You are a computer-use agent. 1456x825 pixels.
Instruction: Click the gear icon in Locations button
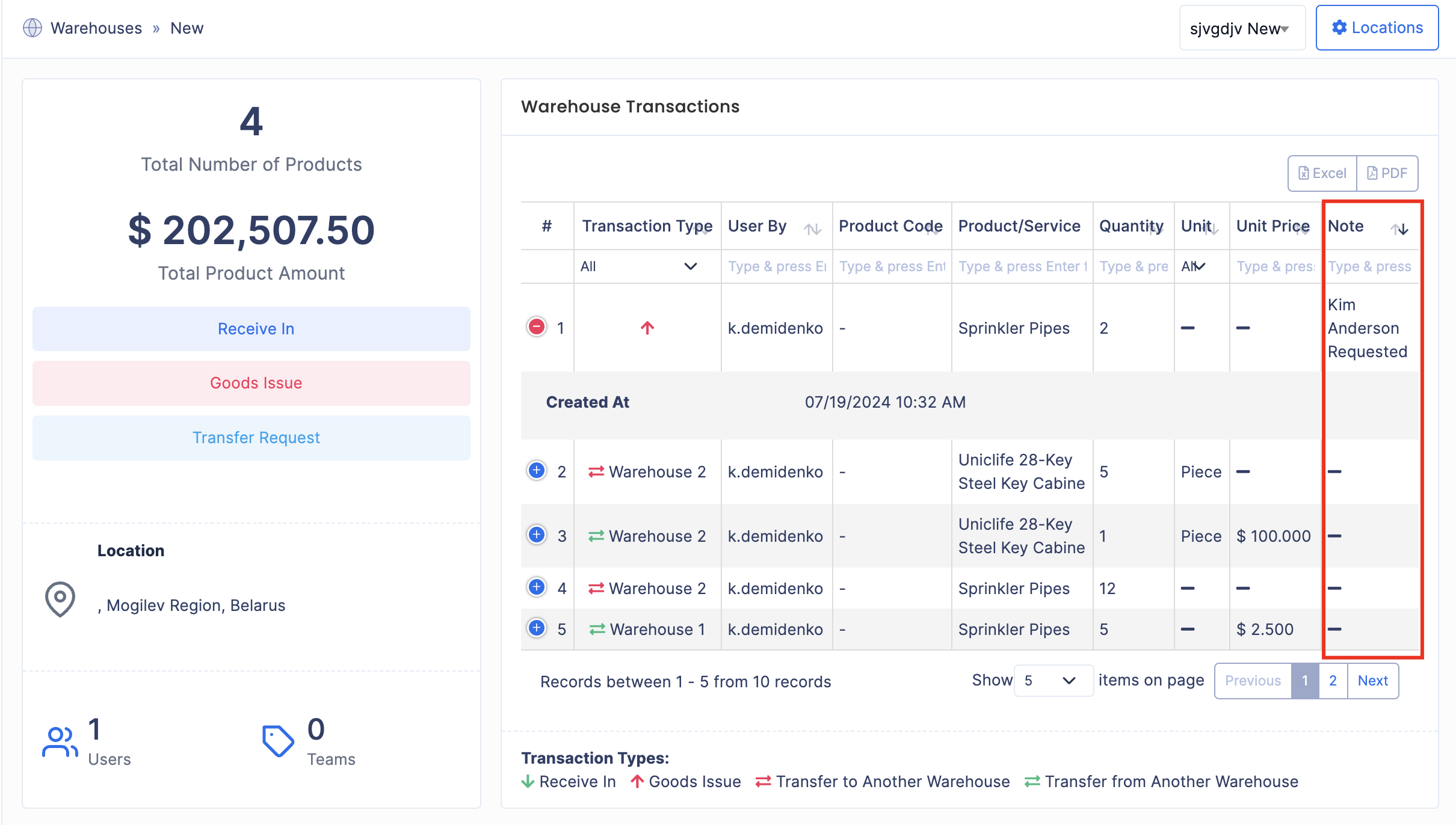pos(1339,28)
